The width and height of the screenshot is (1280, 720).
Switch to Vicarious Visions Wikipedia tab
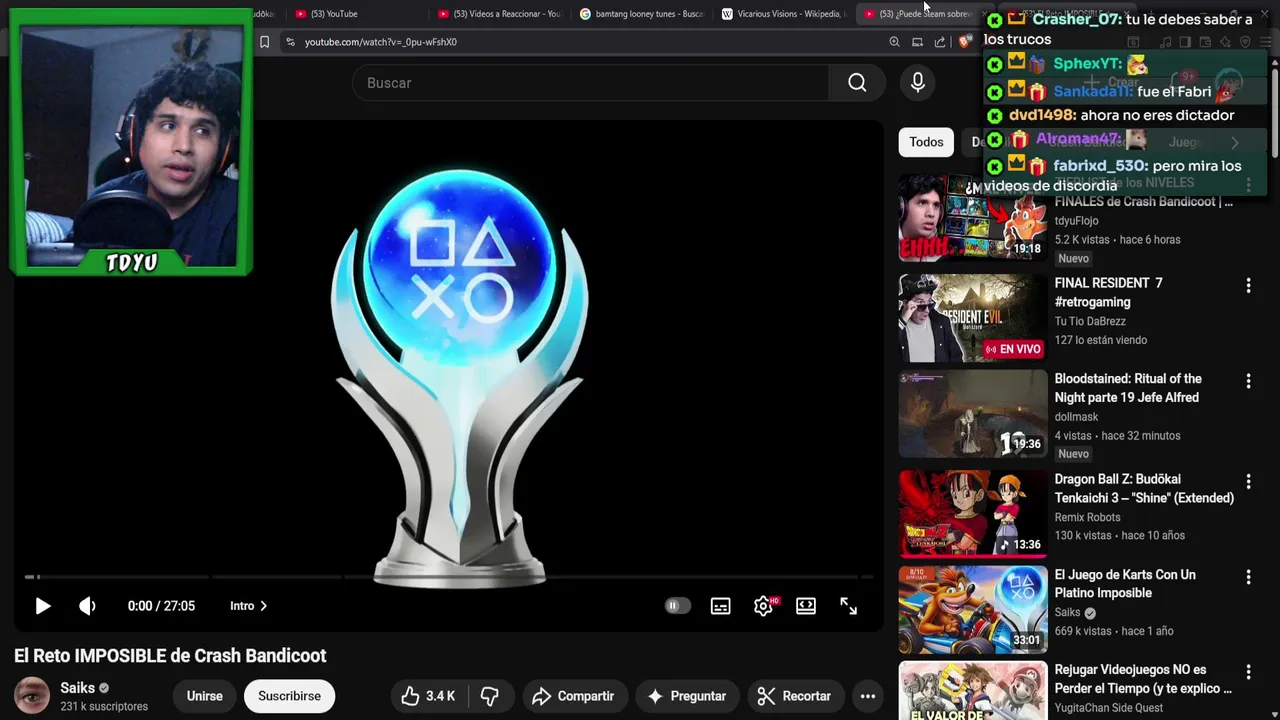[x=784, y=14]
